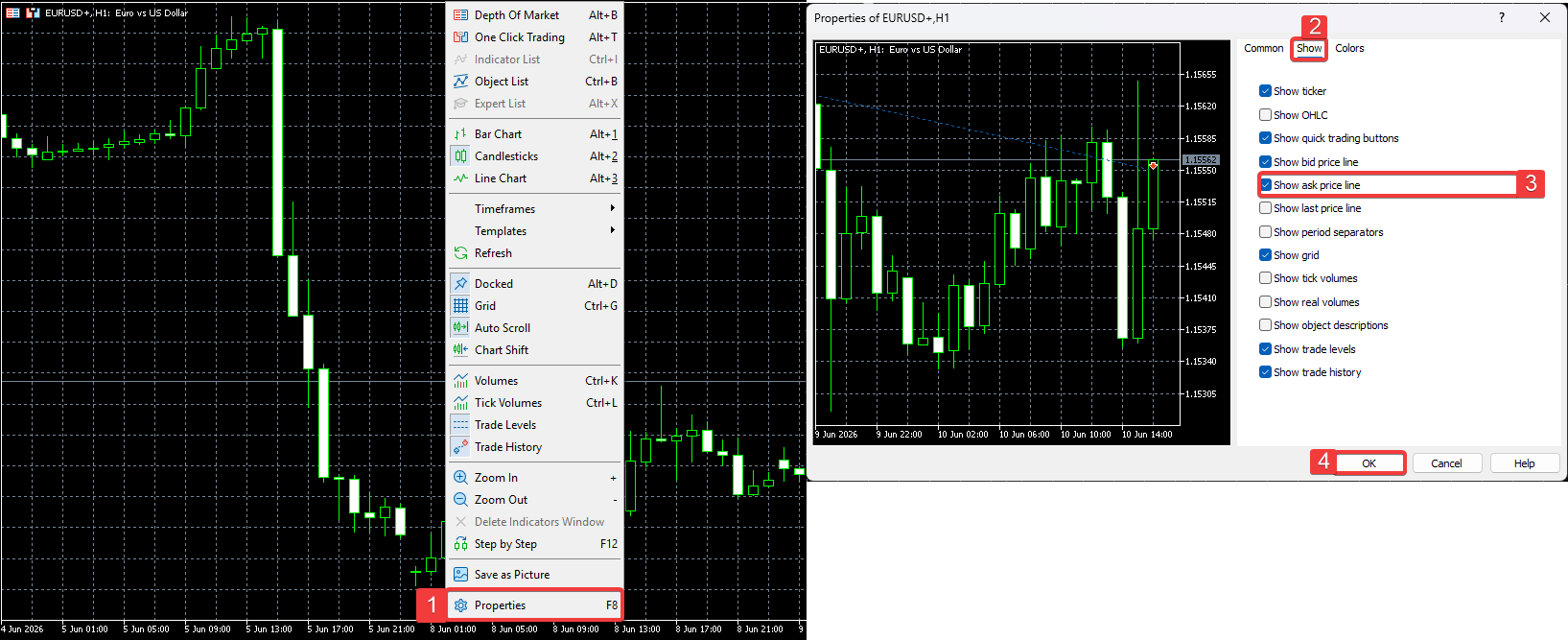Click the One Click Trading icon
Image resolution: width=1568 pixels, height=640 pixels.
pos(460,37)
